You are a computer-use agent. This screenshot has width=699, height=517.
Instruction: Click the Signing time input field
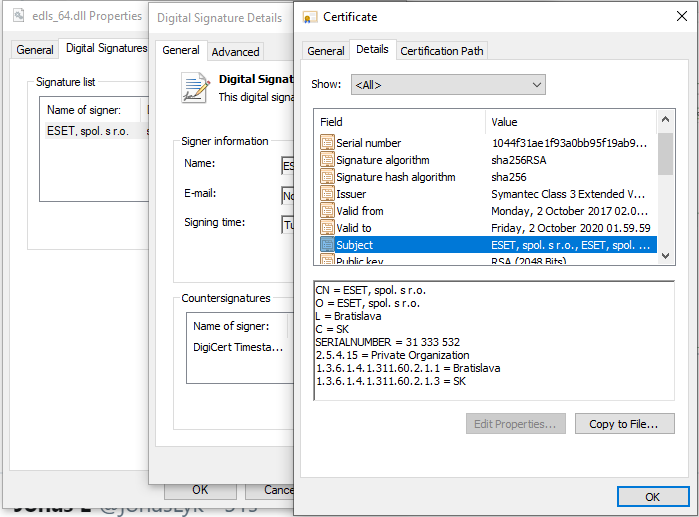[x=288, y=225]
